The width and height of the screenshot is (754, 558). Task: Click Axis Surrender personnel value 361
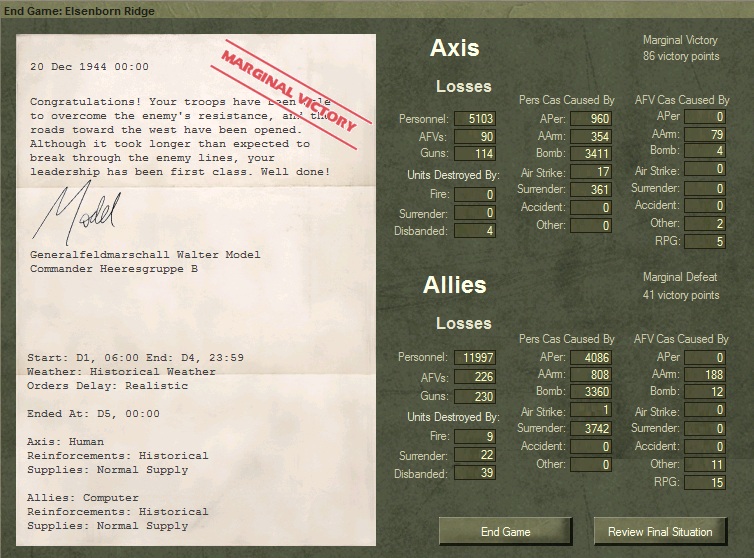591,190
